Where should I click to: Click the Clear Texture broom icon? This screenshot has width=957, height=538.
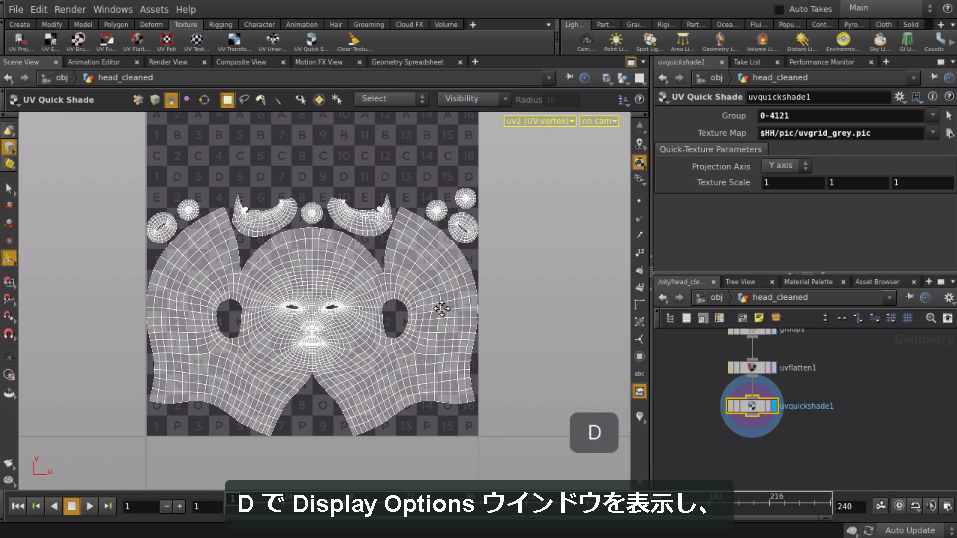[x=353, y=42]
